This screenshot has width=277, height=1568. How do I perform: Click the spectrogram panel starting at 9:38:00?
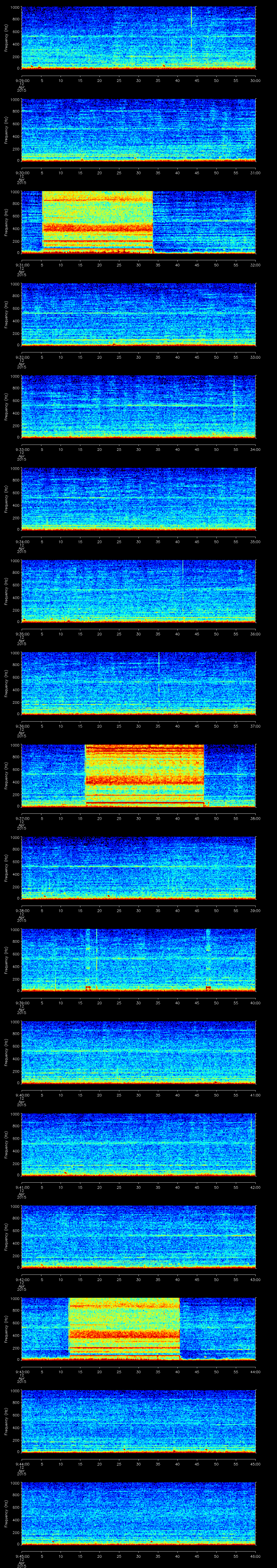[x=139, y=868]
